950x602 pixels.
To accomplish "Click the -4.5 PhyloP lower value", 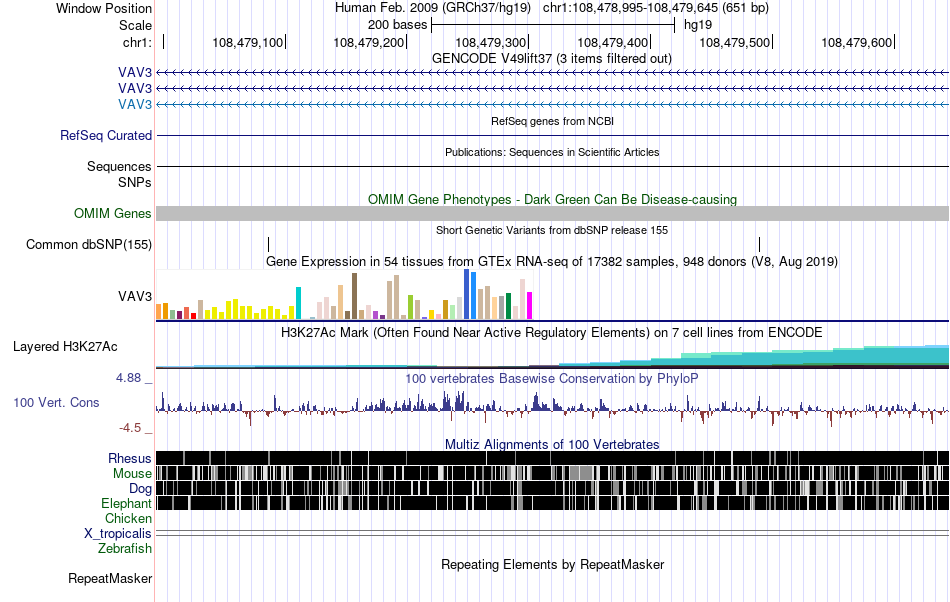I will (x=130, y=428).
